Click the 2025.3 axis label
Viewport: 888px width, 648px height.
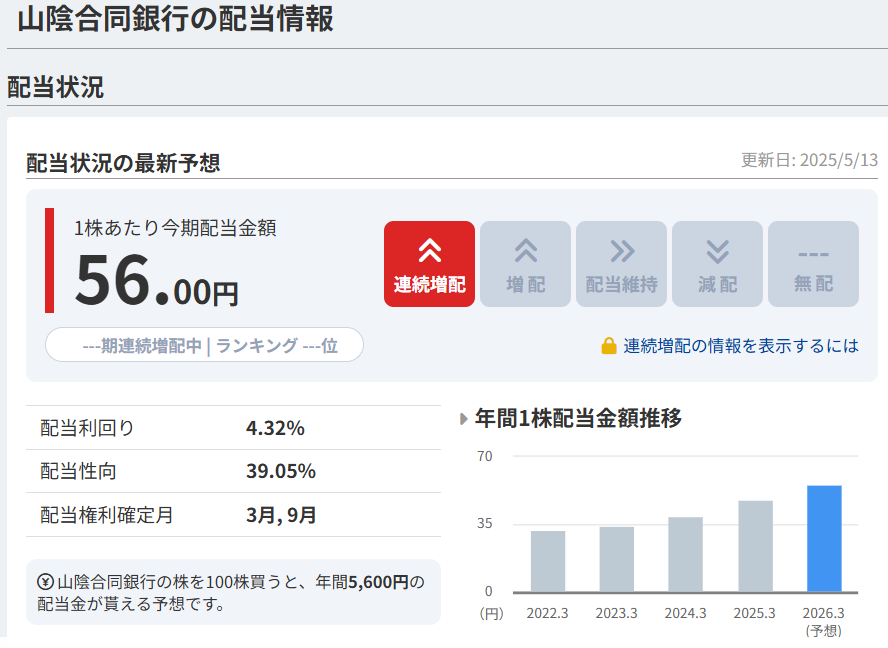[754, 613]
